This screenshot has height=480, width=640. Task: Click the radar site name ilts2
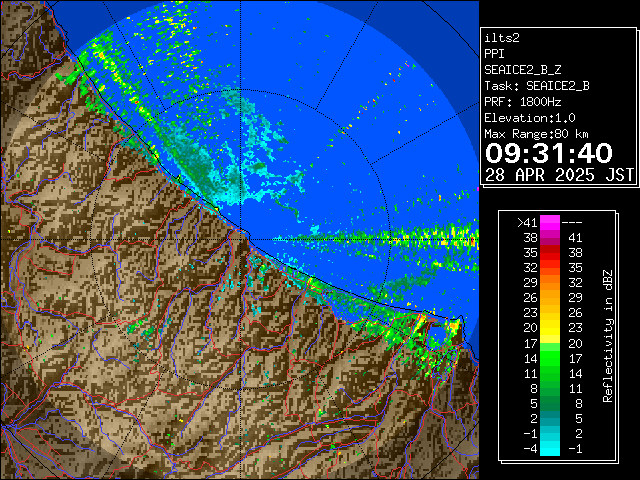coord(502,38)
